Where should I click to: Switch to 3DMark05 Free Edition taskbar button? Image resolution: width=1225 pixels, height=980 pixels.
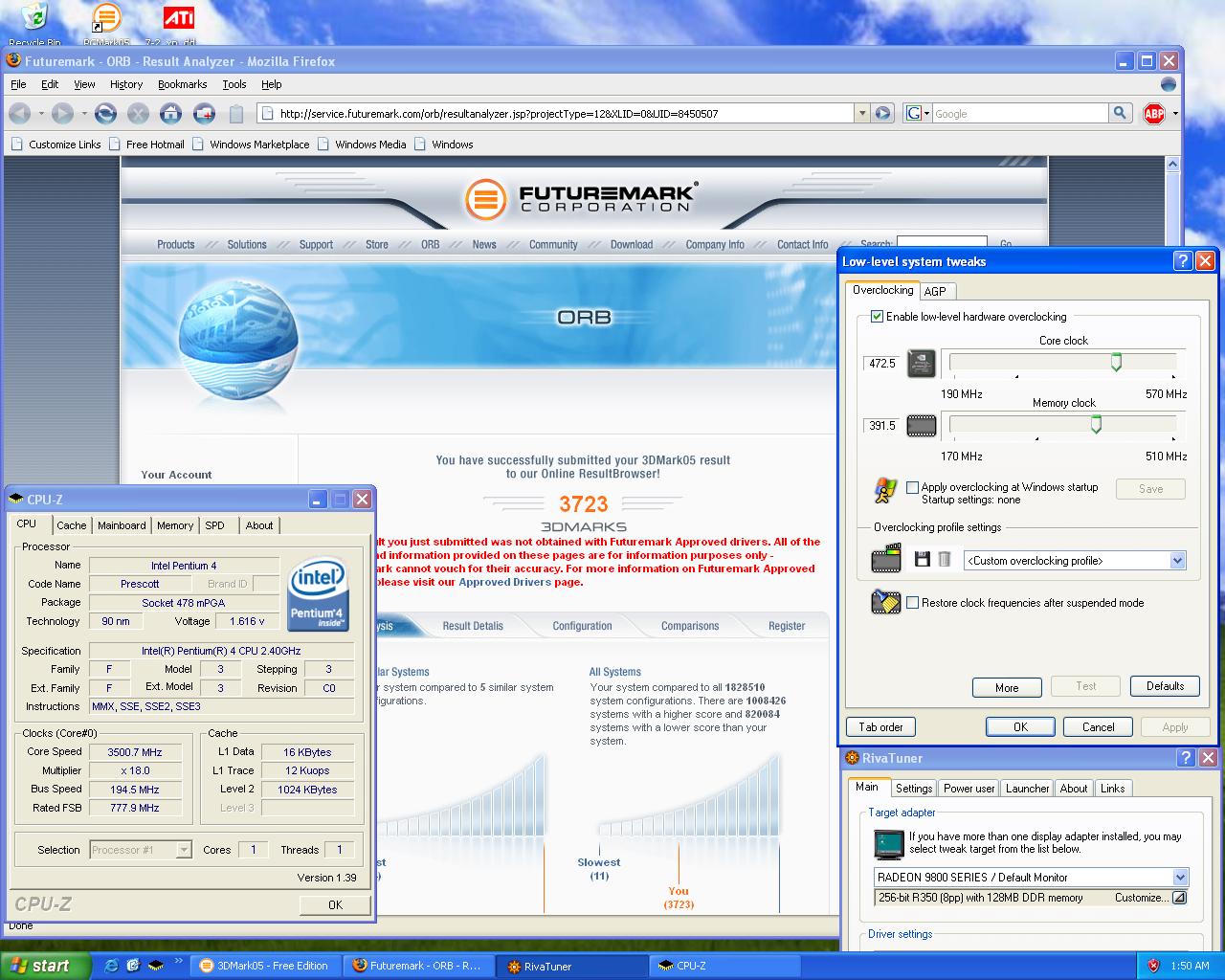point(264,966)
